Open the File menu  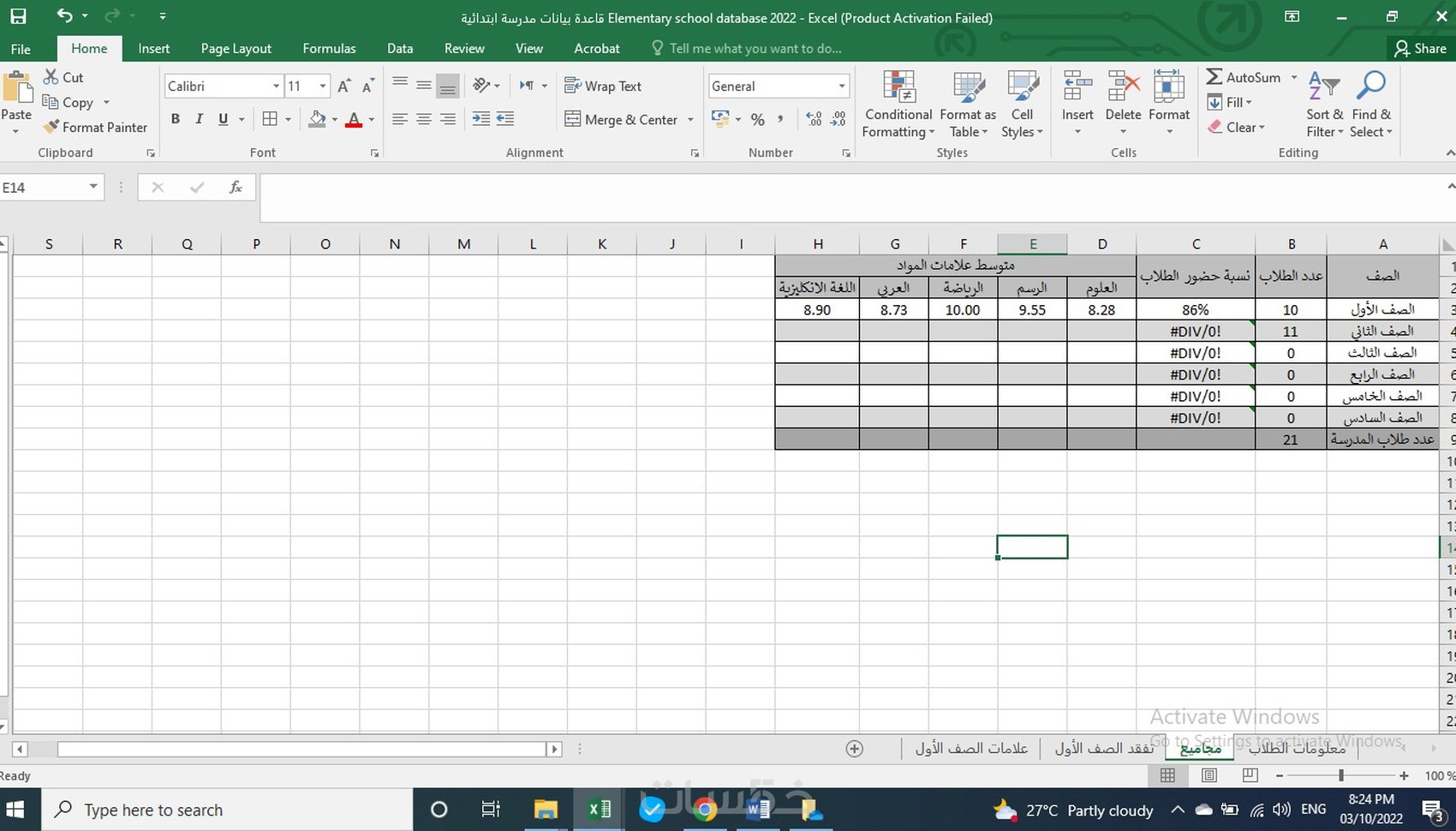[21, 48]
